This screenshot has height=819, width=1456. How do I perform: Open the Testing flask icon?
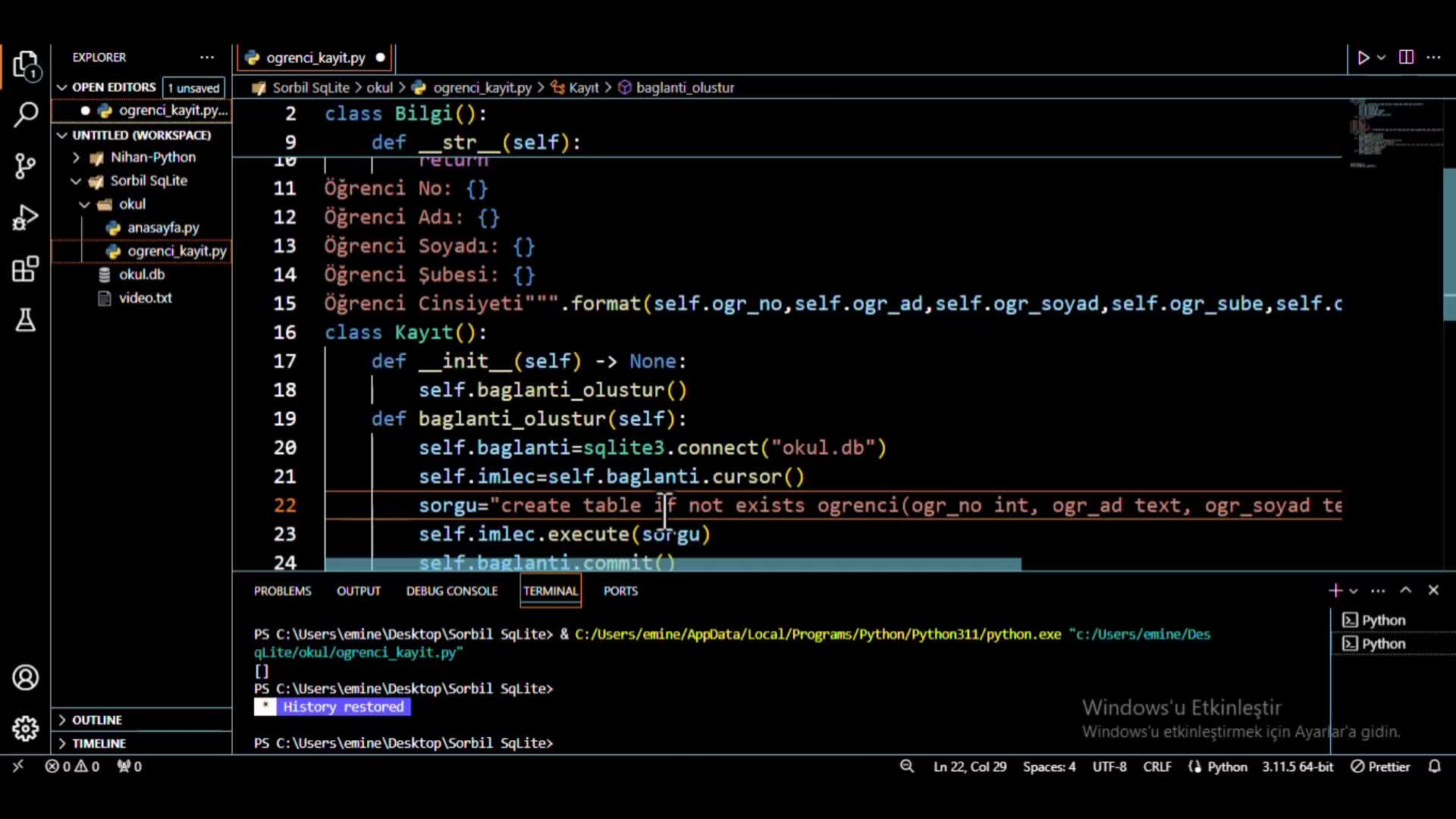point(26,320)
